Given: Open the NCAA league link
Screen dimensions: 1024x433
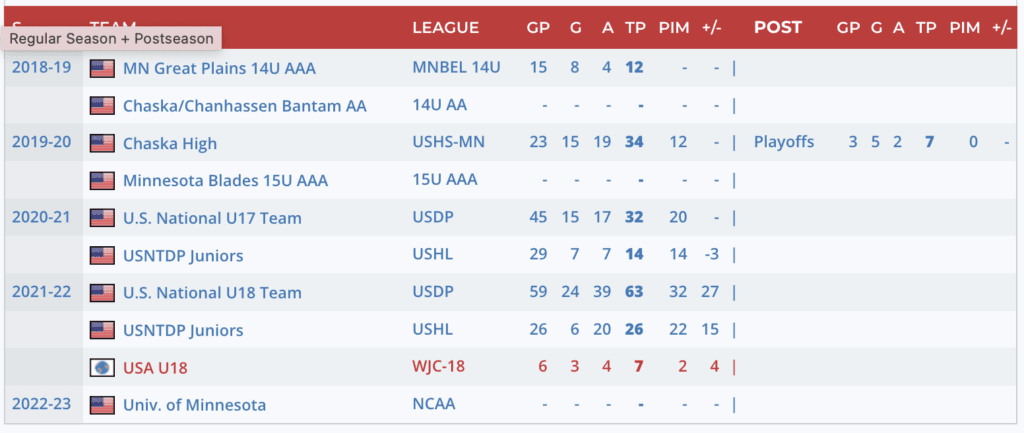Looking at the screenshot, I should tap(432, 405).
